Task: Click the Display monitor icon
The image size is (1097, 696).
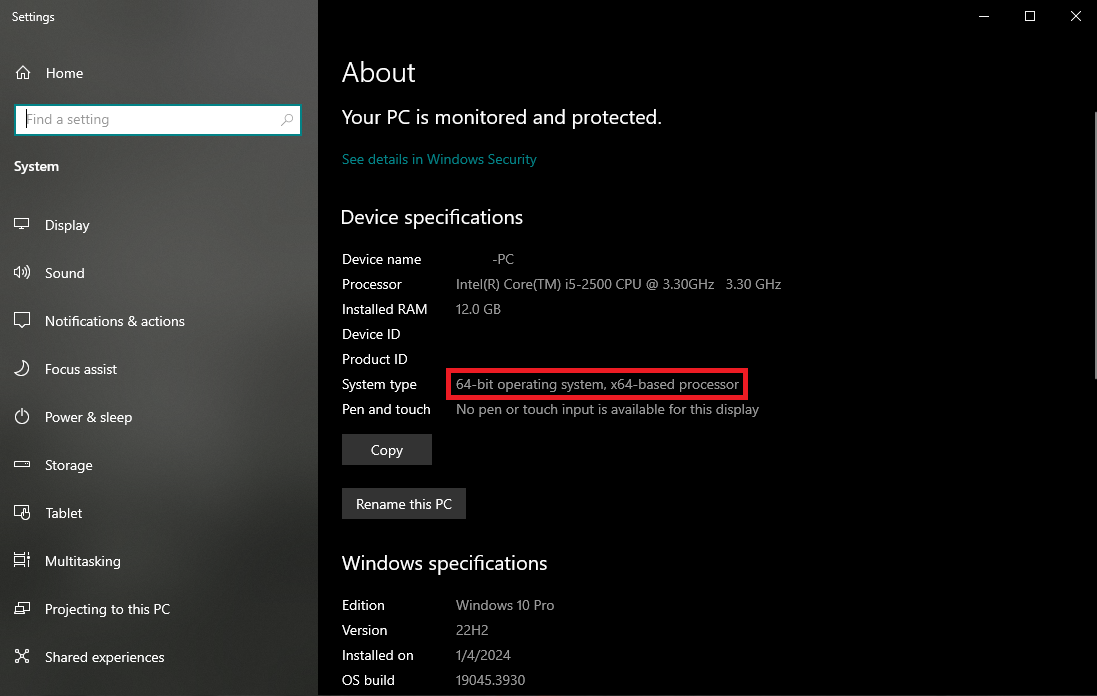Action: pyautogui.click(x=22, y=225)
